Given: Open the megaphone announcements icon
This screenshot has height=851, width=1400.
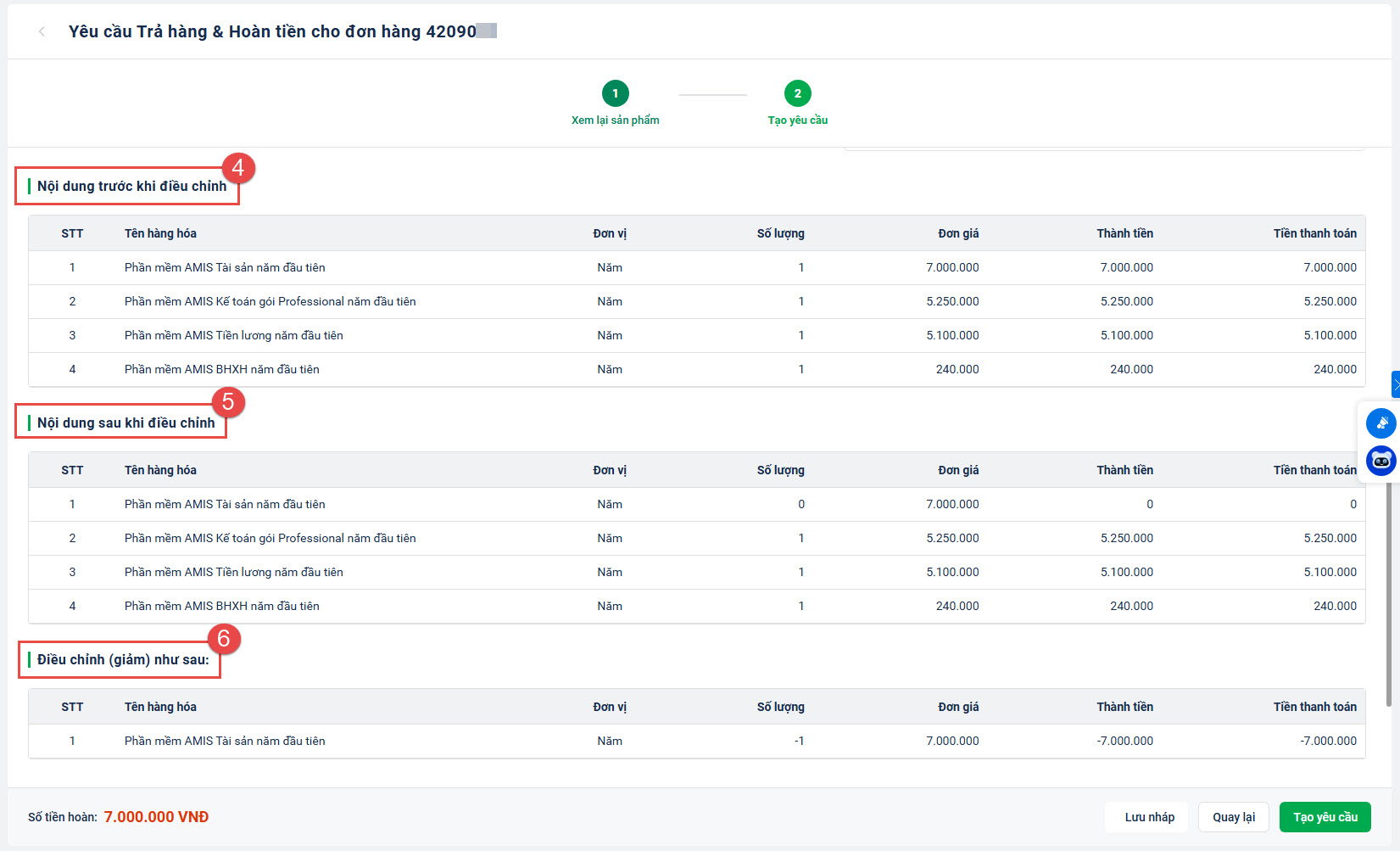Looking at the screenshot, I should pos(1380,423).
